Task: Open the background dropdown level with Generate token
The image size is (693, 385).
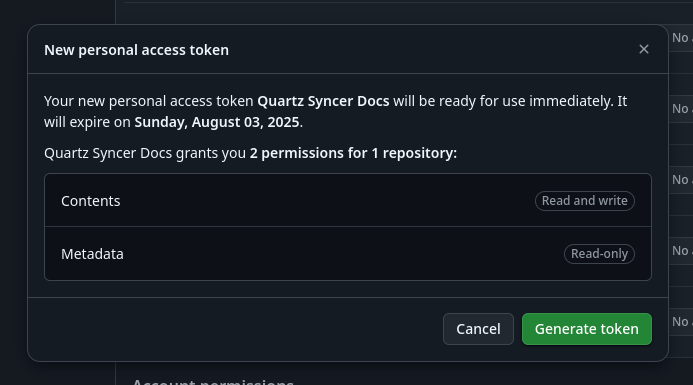Action: [681, 322]
